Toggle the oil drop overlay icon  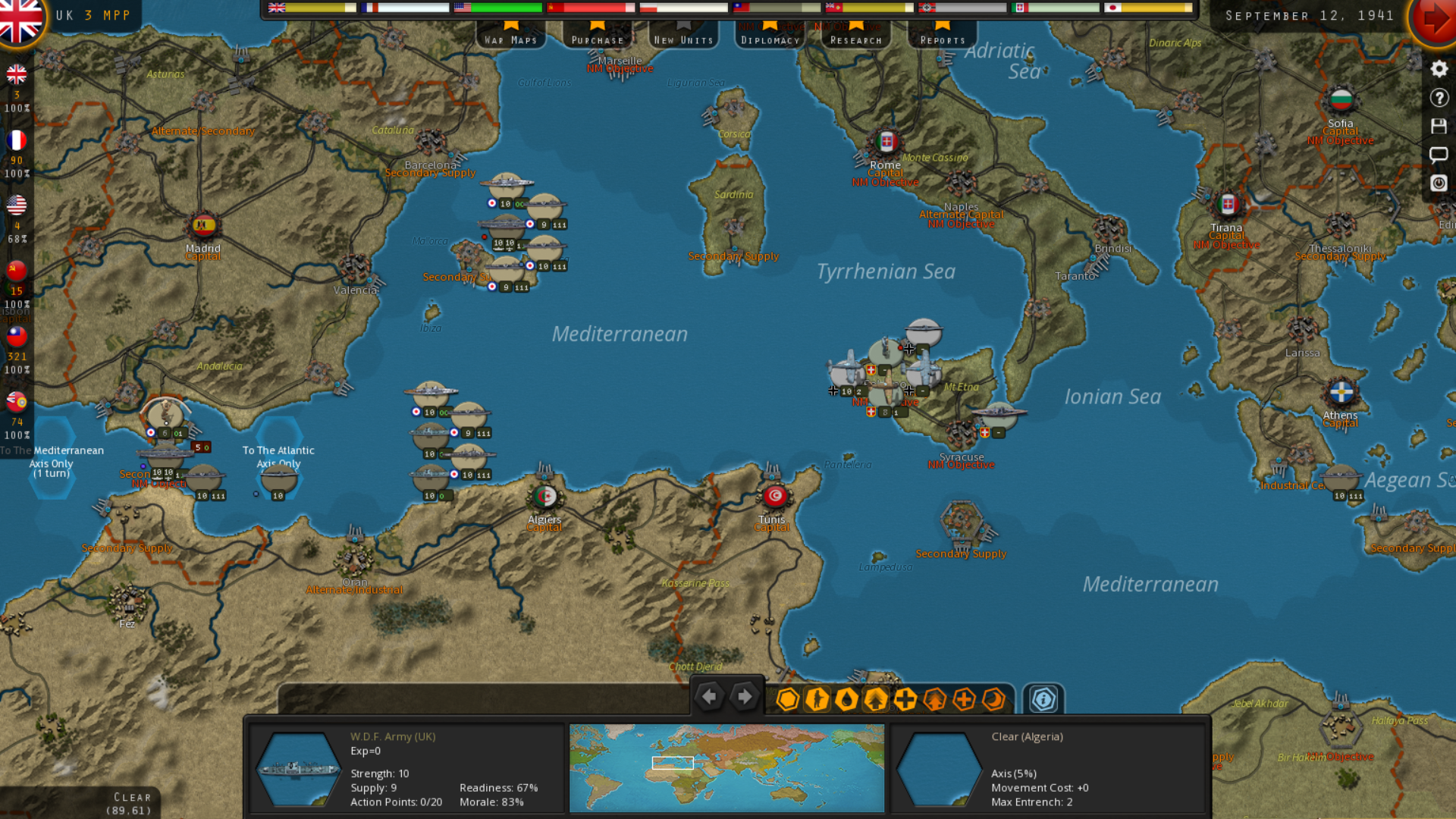(x=846, y=699)
